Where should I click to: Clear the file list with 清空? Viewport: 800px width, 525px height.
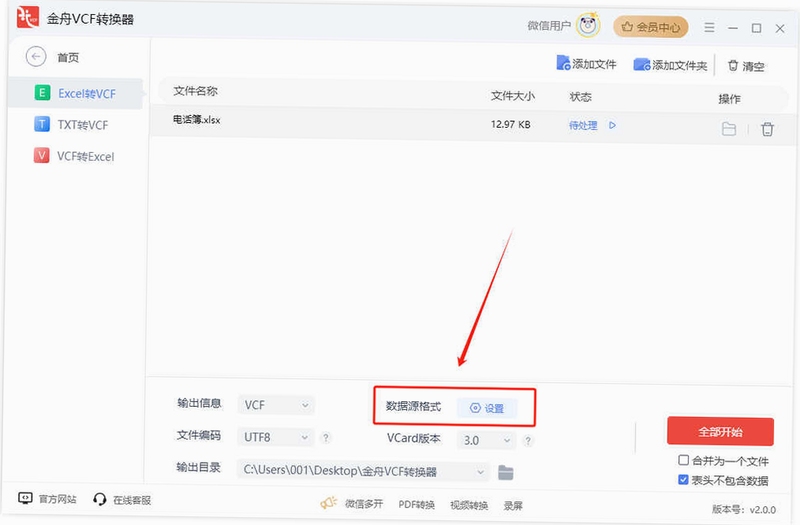tap(746, 66)
